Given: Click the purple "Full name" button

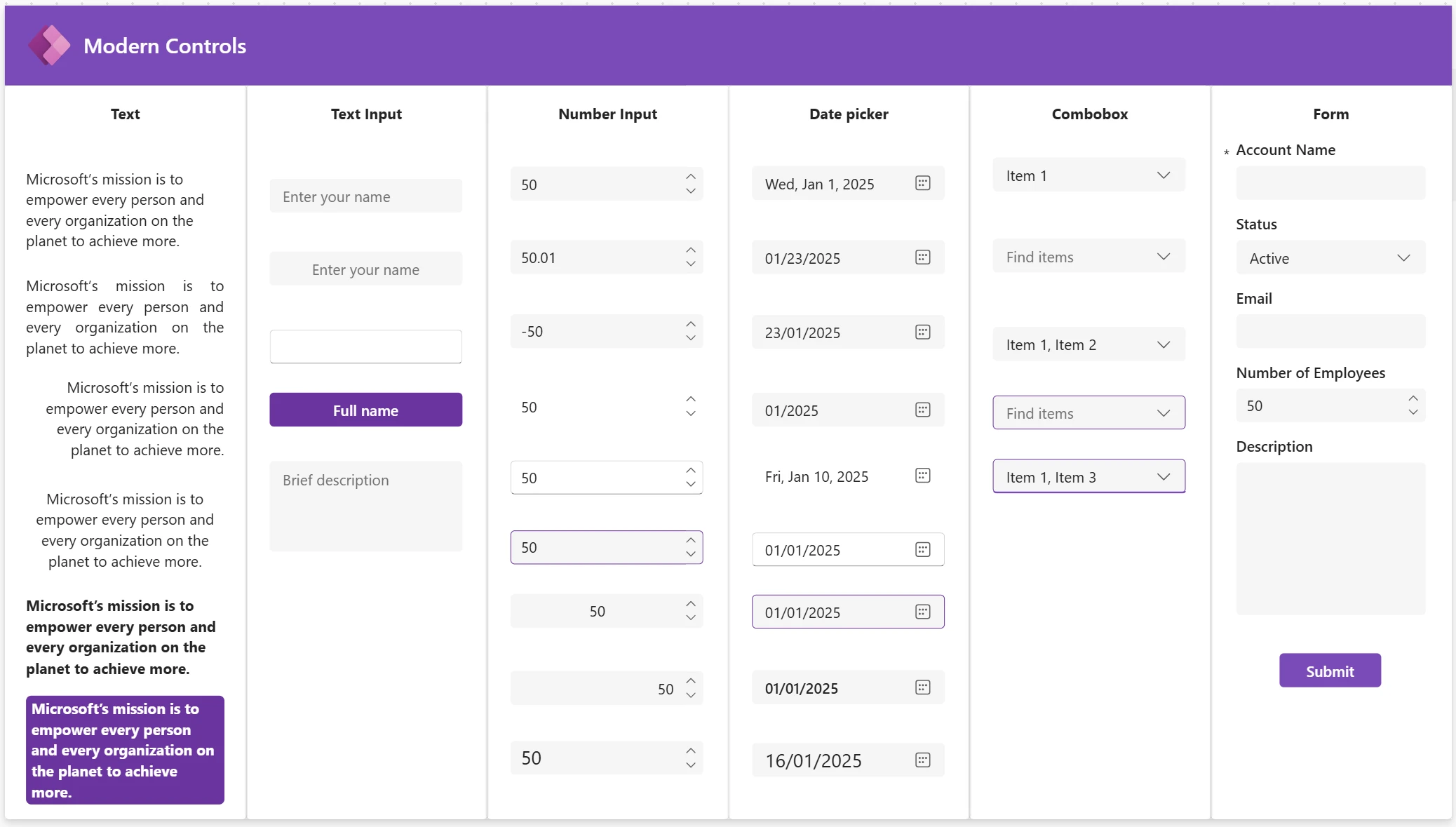Looking at the screenshot, I should point(365,410).
